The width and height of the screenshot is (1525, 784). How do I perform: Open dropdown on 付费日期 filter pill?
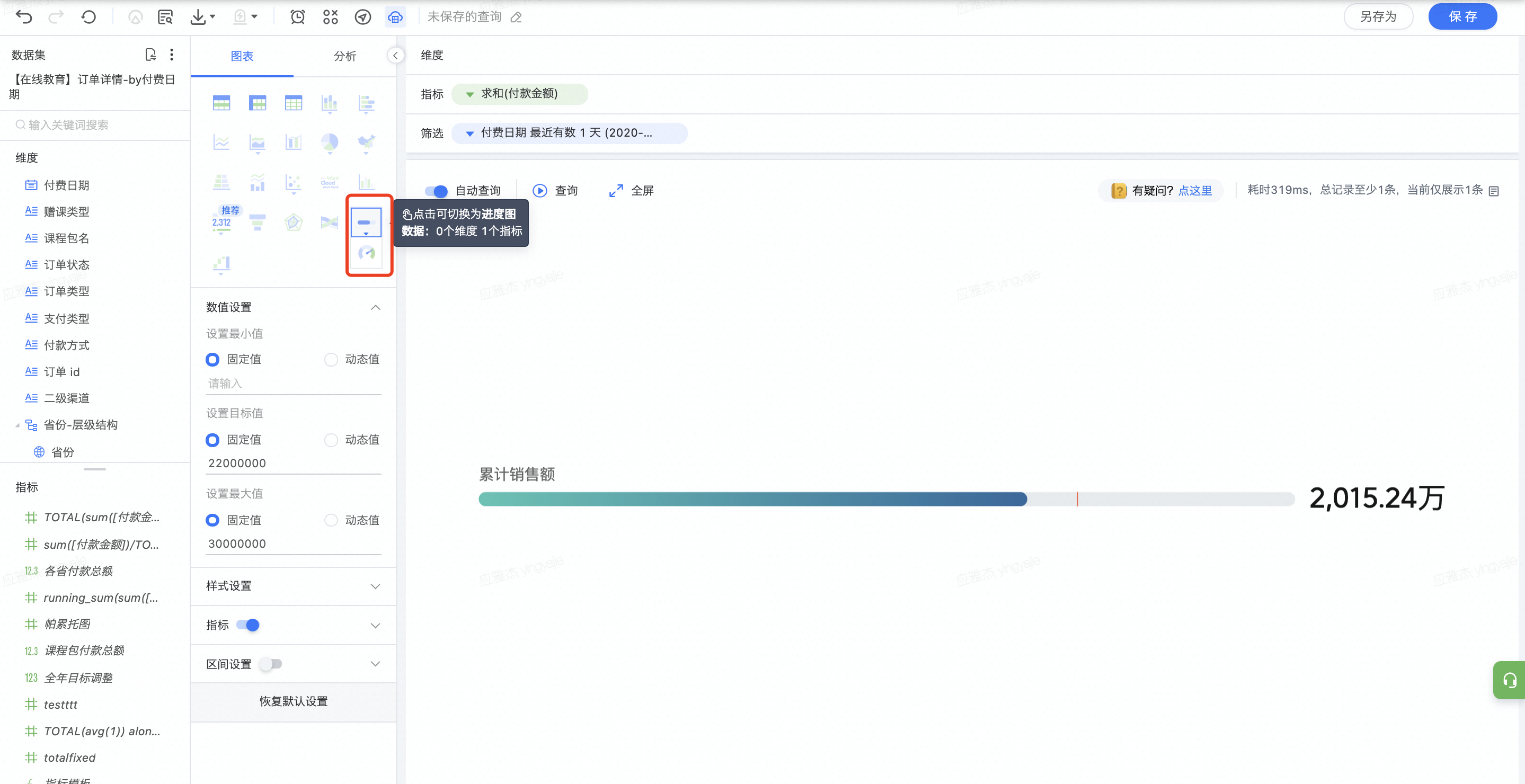pyautogui.click(x=469, y=133)
